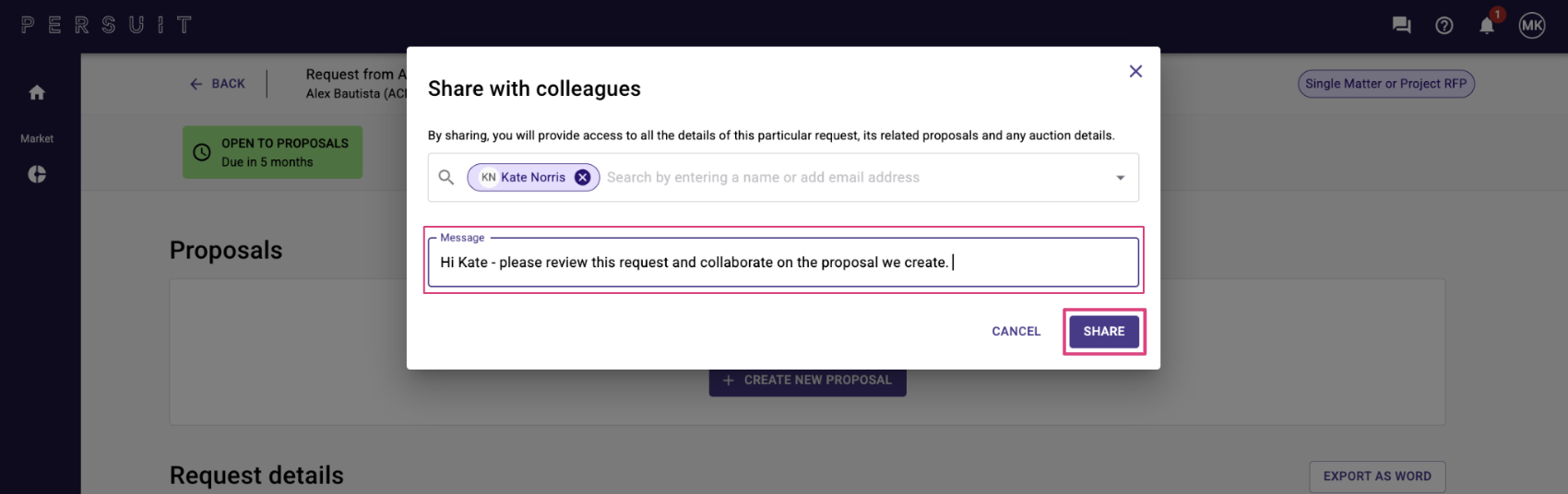Click the Share button
The height and width of the screenshot is (494, 1568).
tap(1104, 332)
